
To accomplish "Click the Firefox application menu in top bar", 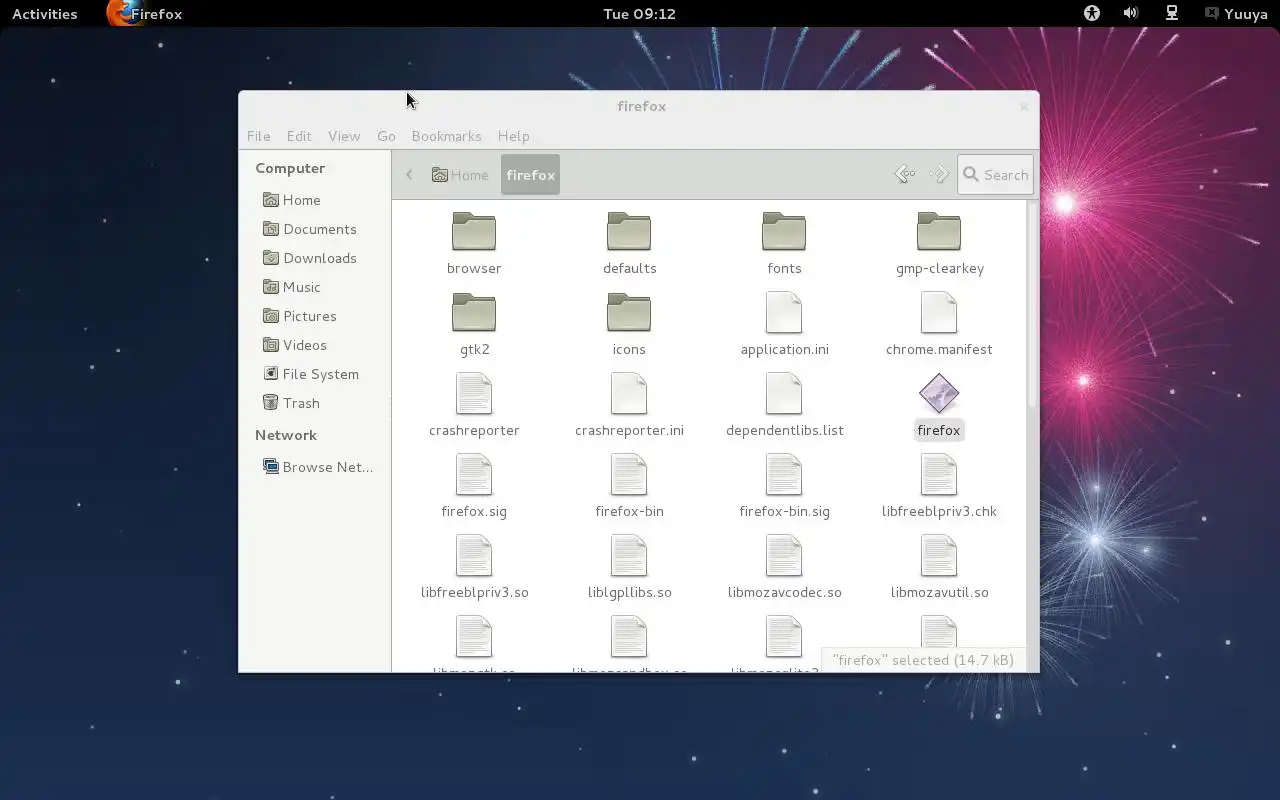I will coord(145,14).
